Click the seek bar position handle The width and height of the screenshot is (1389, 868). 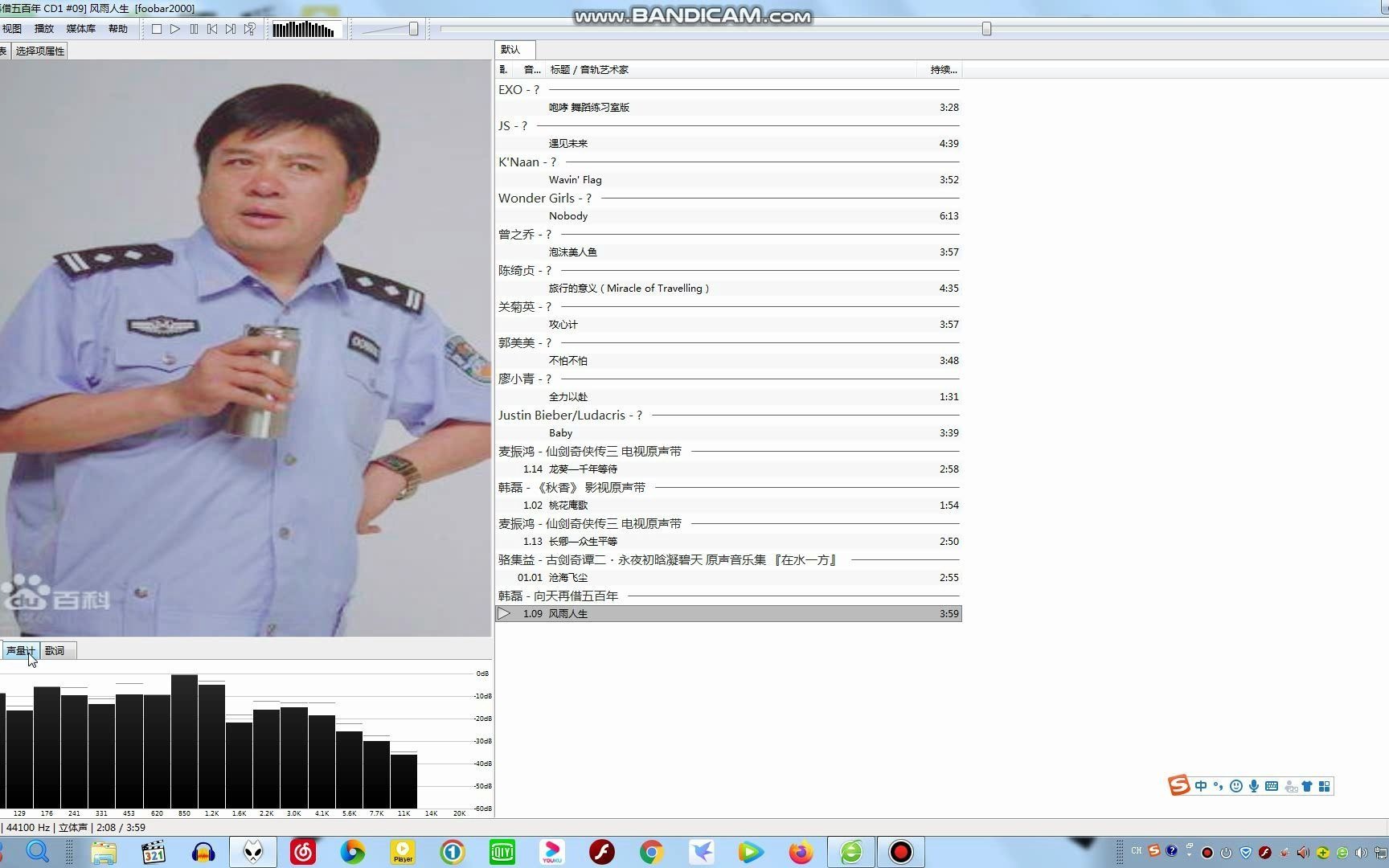point(986,29)
